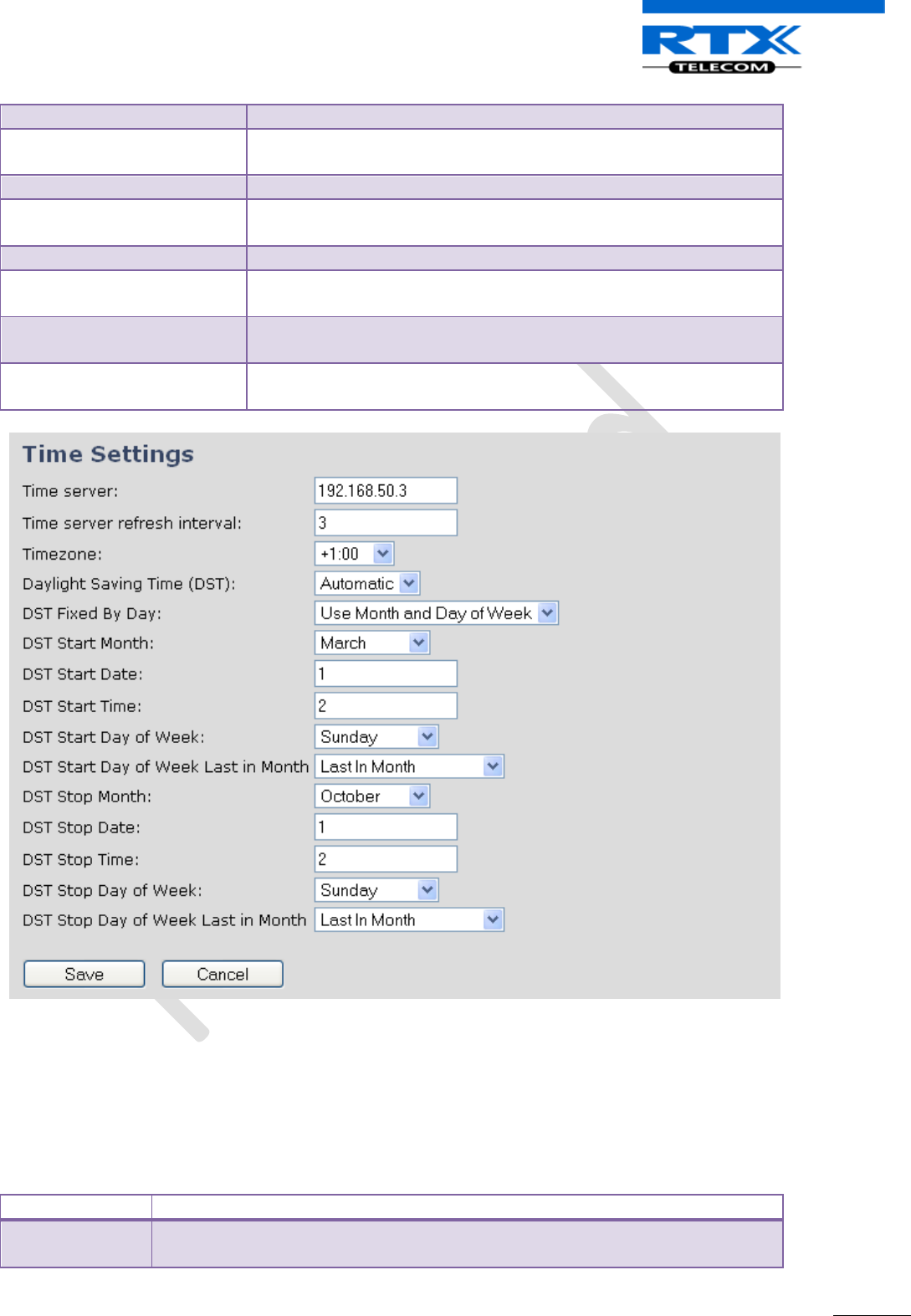The height and width of the screenshot is (1316, 911).
Task: Click the "Daylight Saving Time (DST):" label
Action: coord(129,584)
